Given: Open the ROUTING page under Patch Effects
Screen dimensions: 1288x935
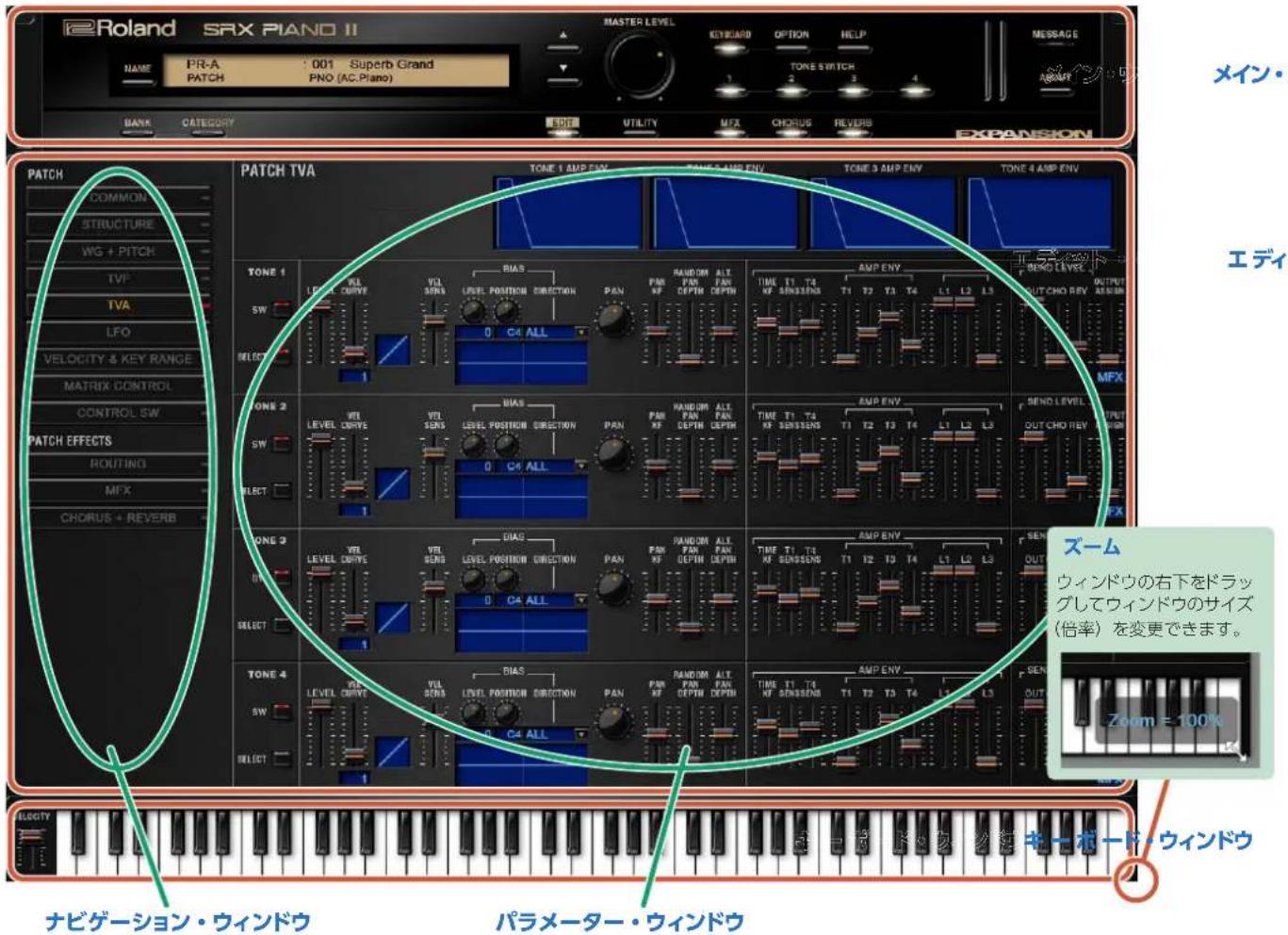Looking at the screenshot, I should point(118,464).
